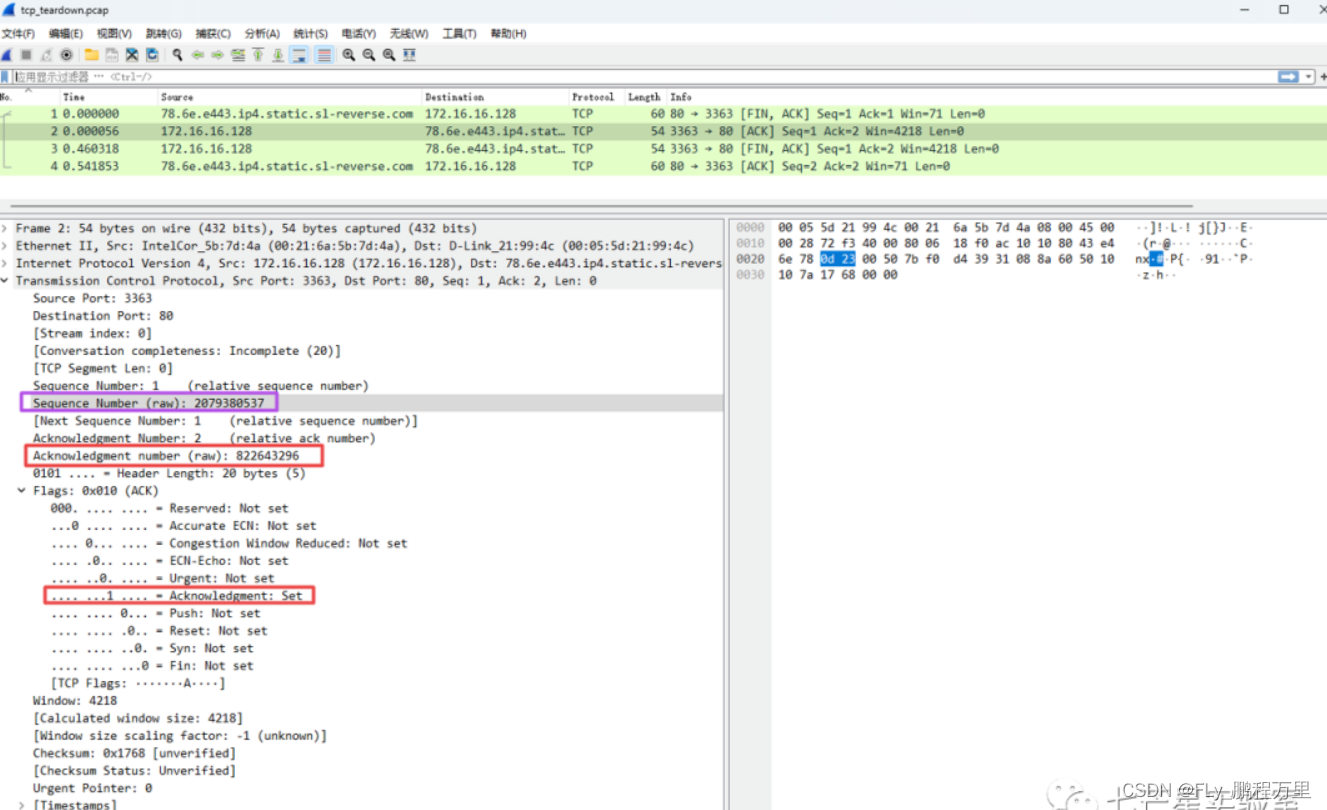Screen dimensions: 1327x810
Task: Open display filter history dropdown
Action: coord(1309,77)
